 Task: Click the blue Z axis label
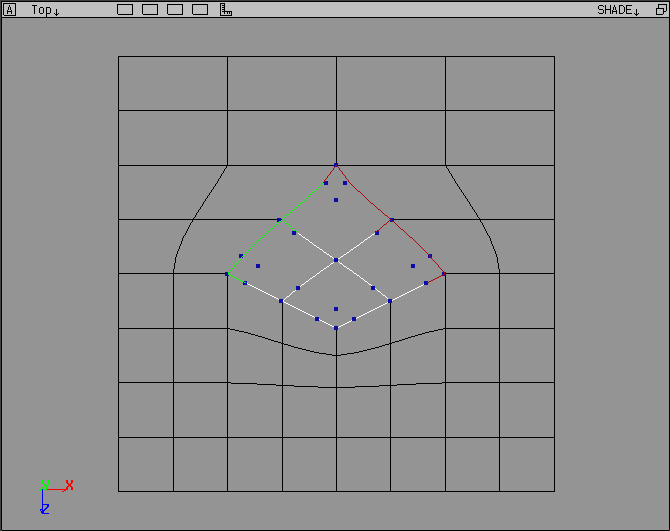tap(45, 509)
